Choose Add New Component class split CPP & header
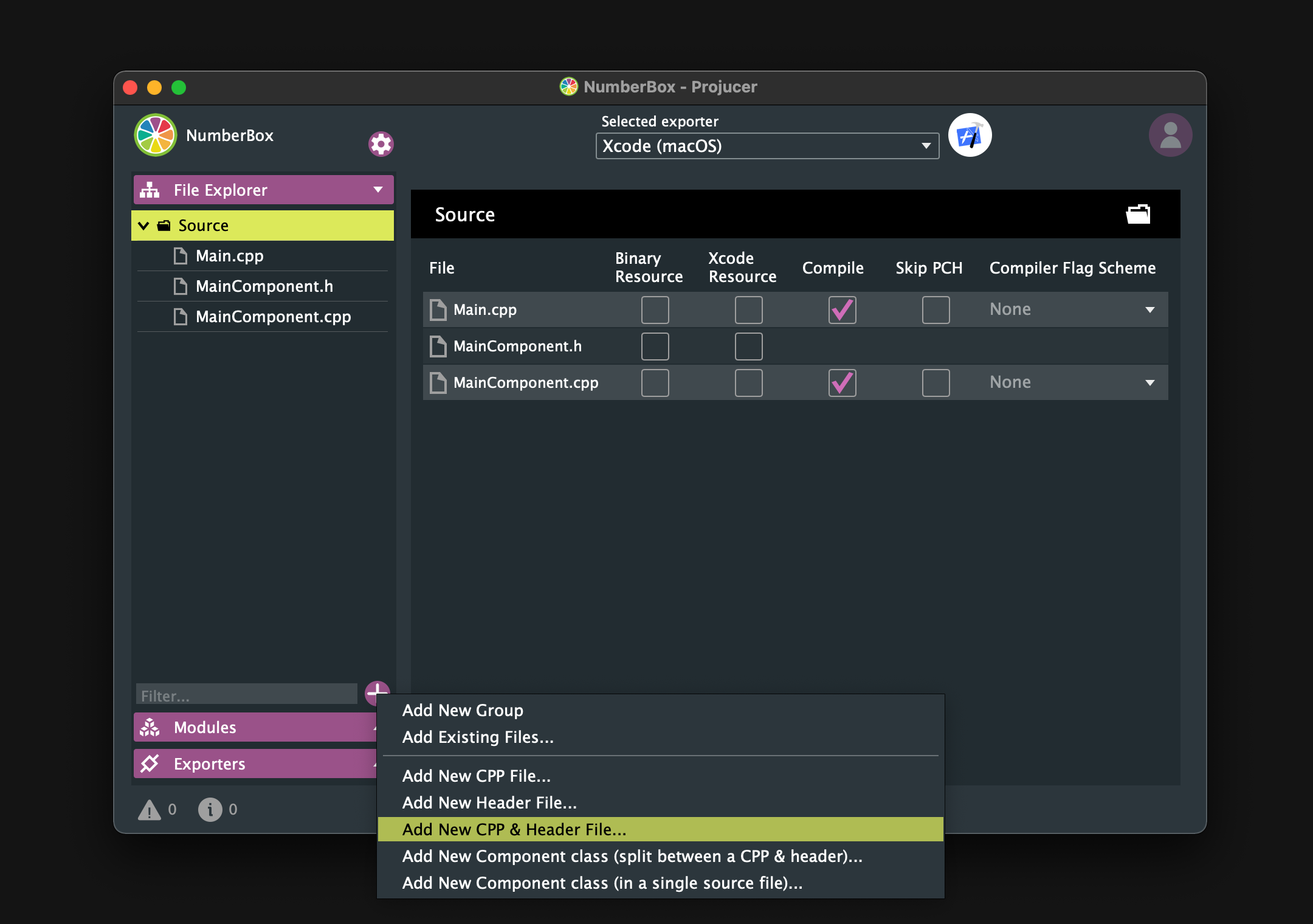This screenshot has width=1313, height=924. [661, 856]
